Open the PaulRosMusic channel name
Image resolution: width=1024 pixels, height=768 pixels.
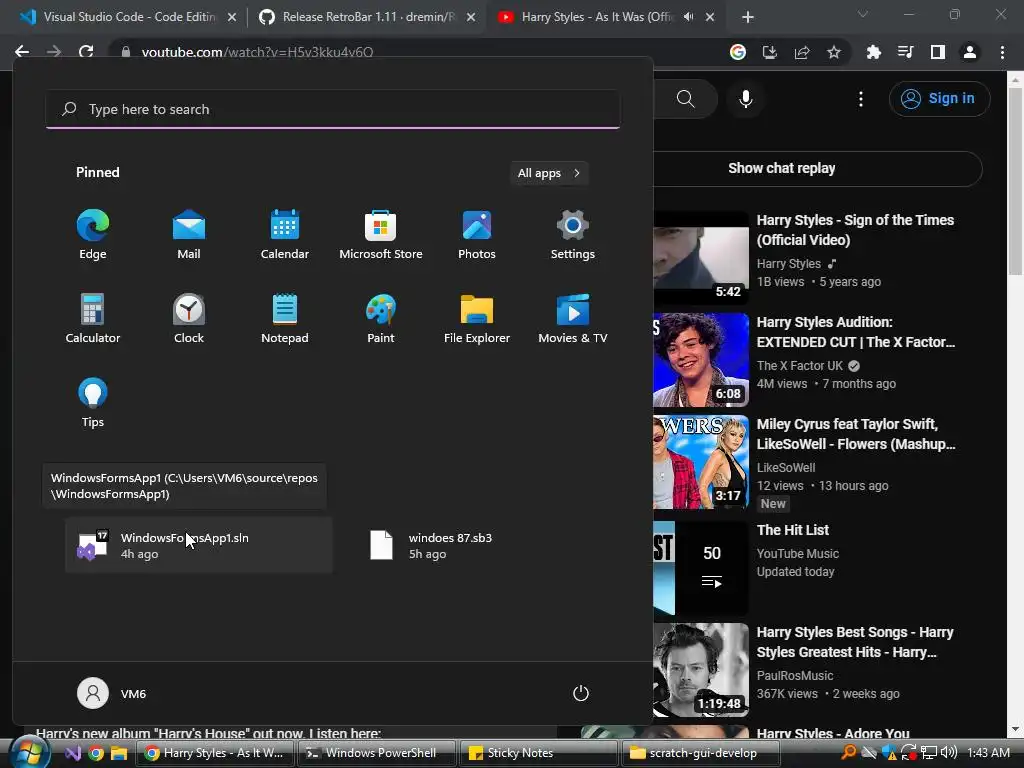795,676
